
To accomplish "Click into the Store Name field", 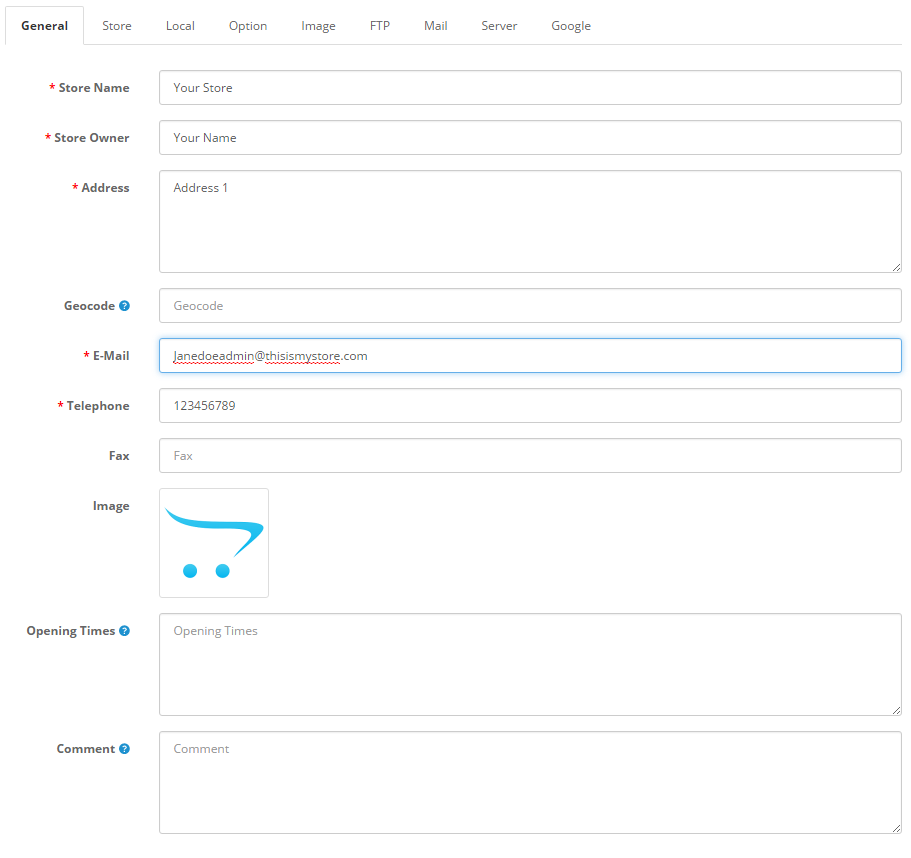I will point(530,88).
